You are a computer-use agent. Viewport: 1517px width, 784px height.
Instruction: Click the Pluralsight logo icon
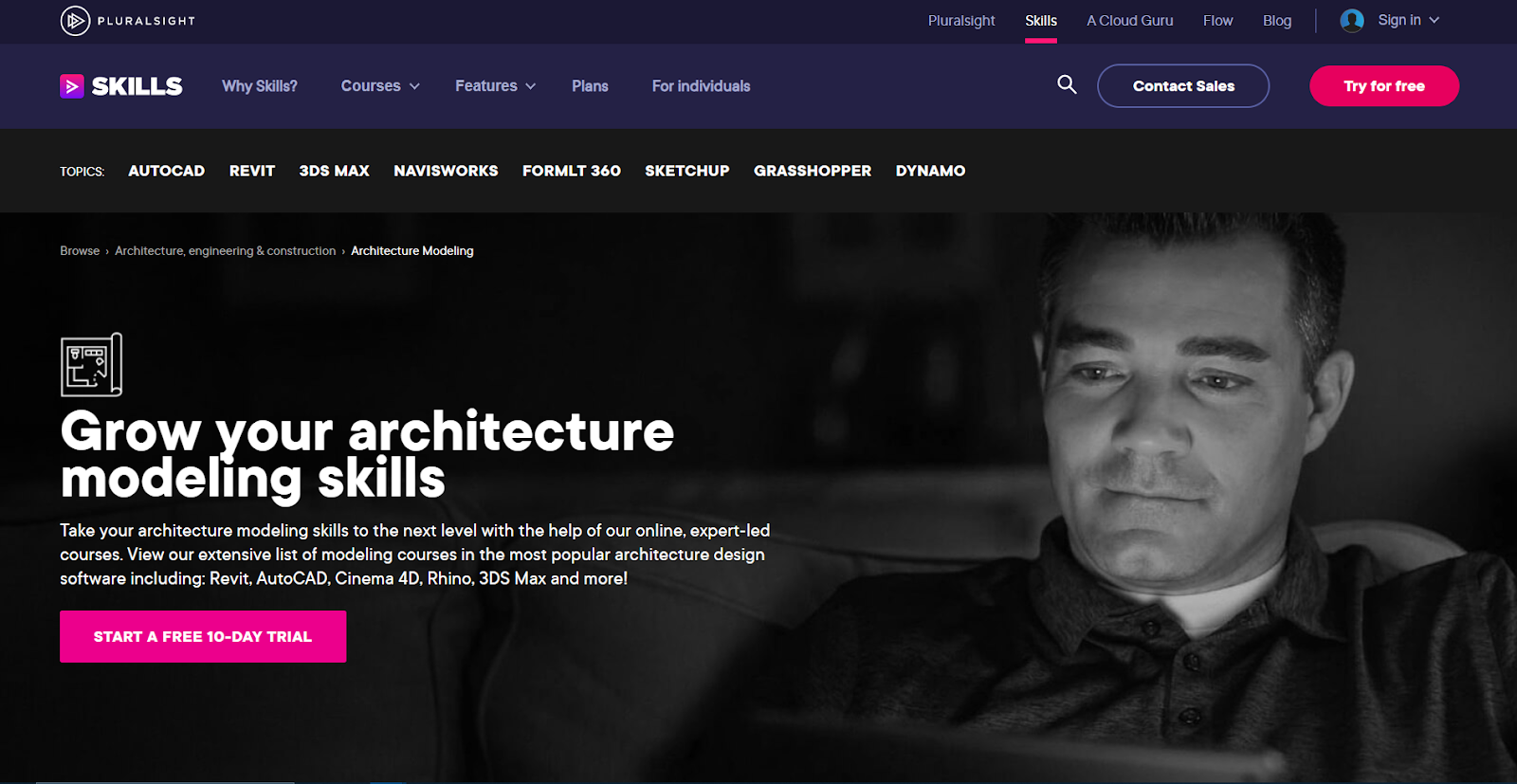point(75,20)
